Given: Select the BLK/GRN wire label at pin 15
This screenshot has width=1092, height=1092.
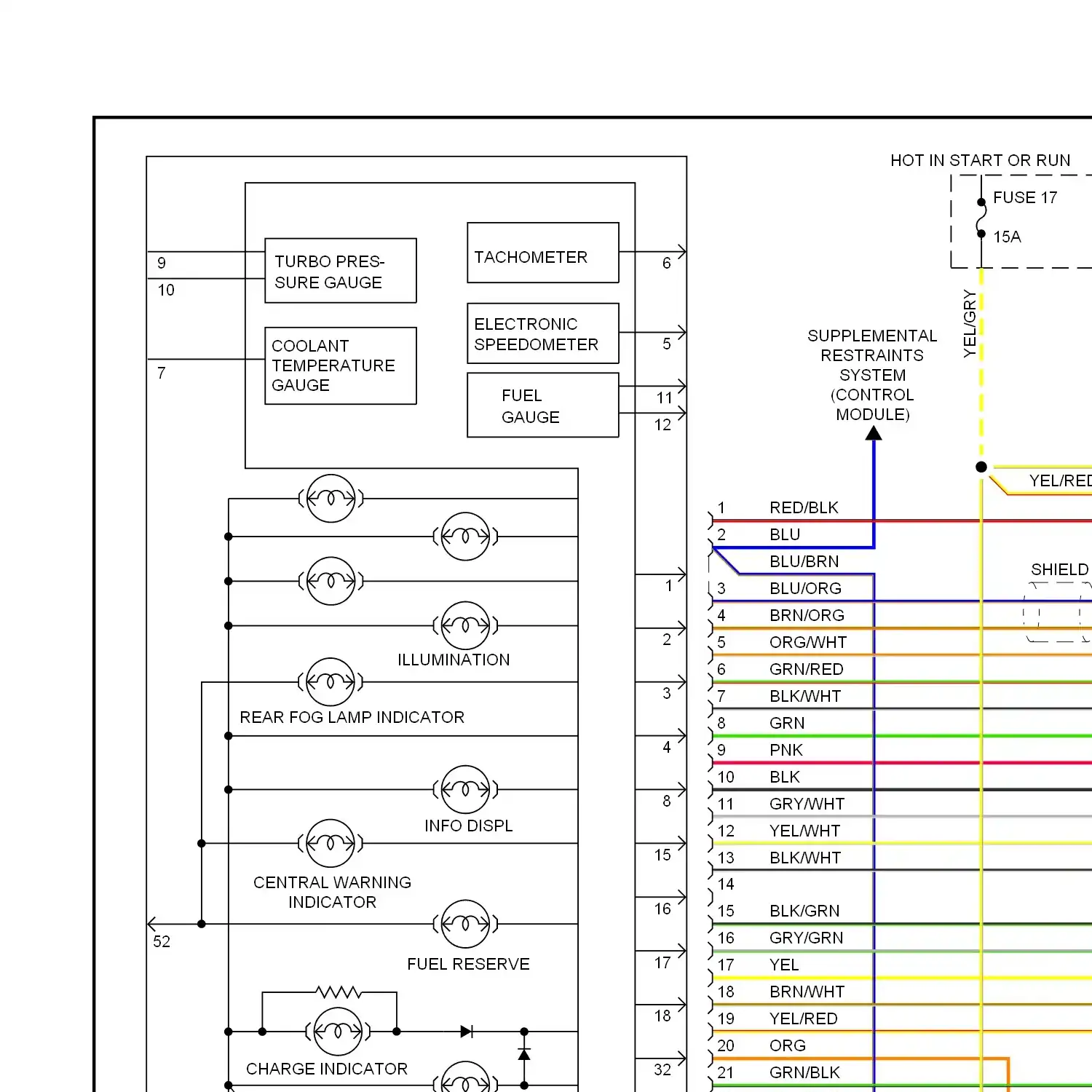Looking at the screenshot, I should 804,911.
